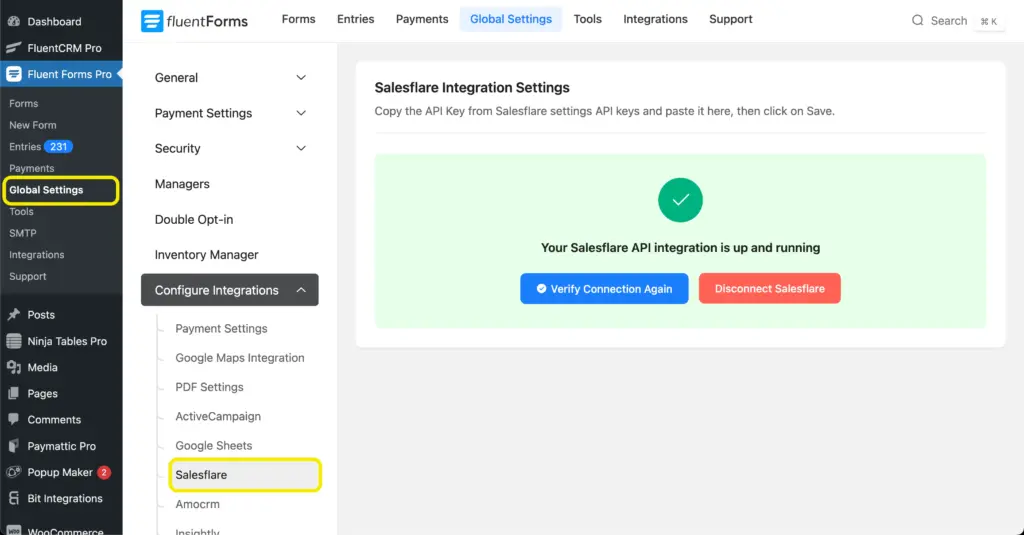Click the Comments bubble icon
The height and width of the screenshot is (535, 1024).
point(14,420)
